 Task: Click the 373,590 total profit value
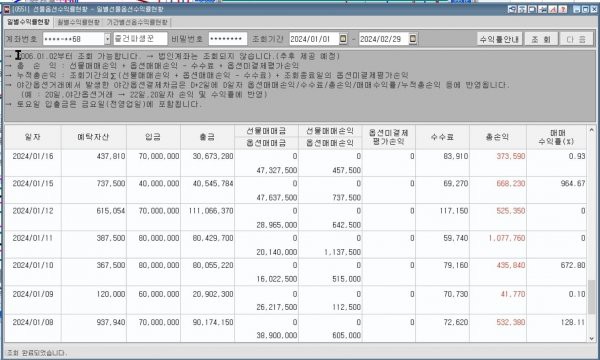pyautogui.click(x=511, y=156)
